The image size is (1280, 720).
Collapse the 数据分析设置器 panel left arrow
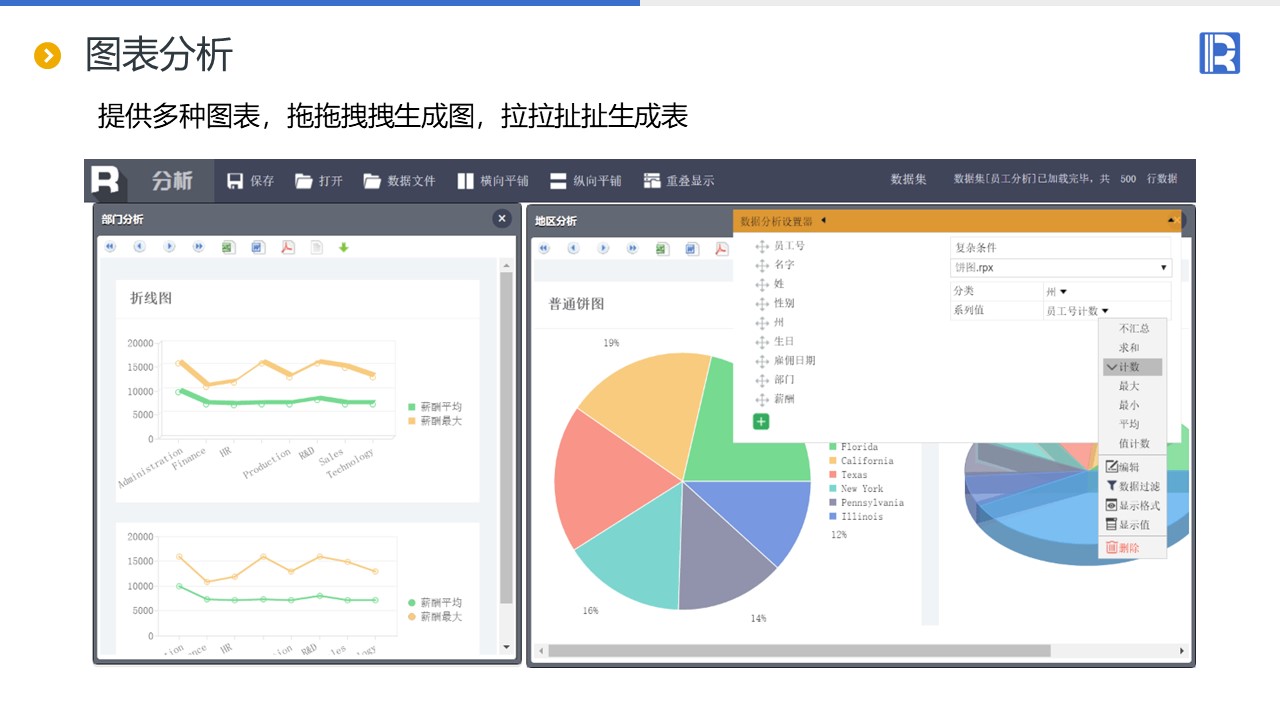[x=823, y=220]
